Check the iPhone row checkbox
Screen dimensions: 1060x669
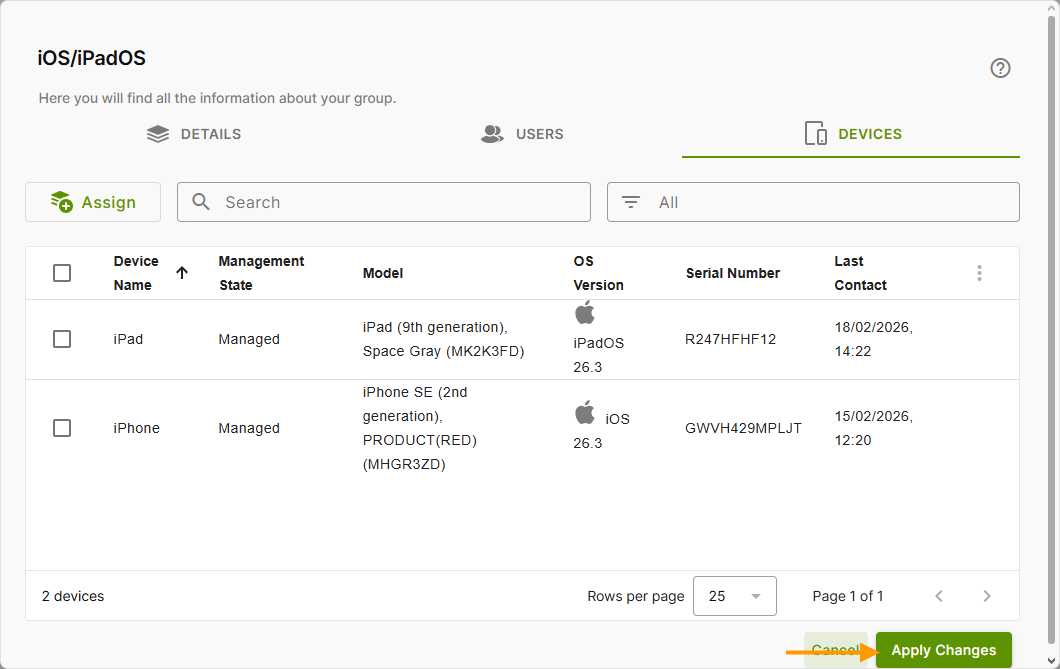click(x=62, y=428)
